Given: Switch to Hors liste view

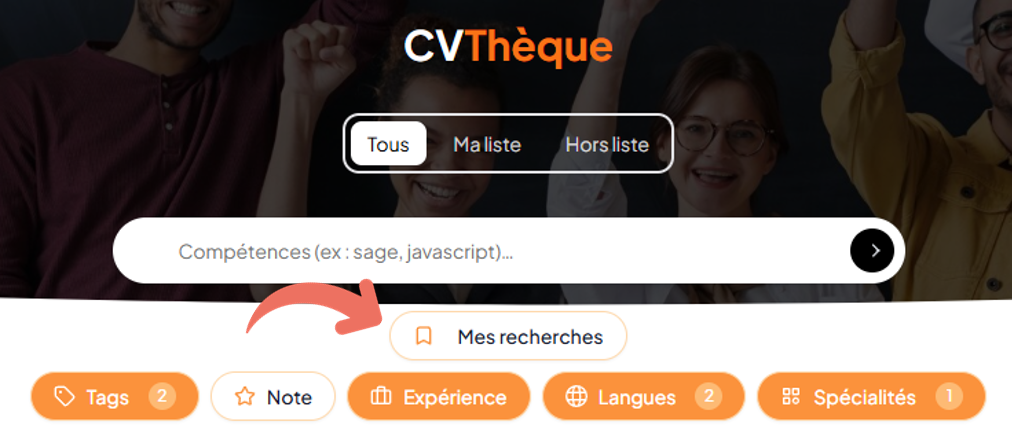Looking at the screenshot, I should pos(607,144).
